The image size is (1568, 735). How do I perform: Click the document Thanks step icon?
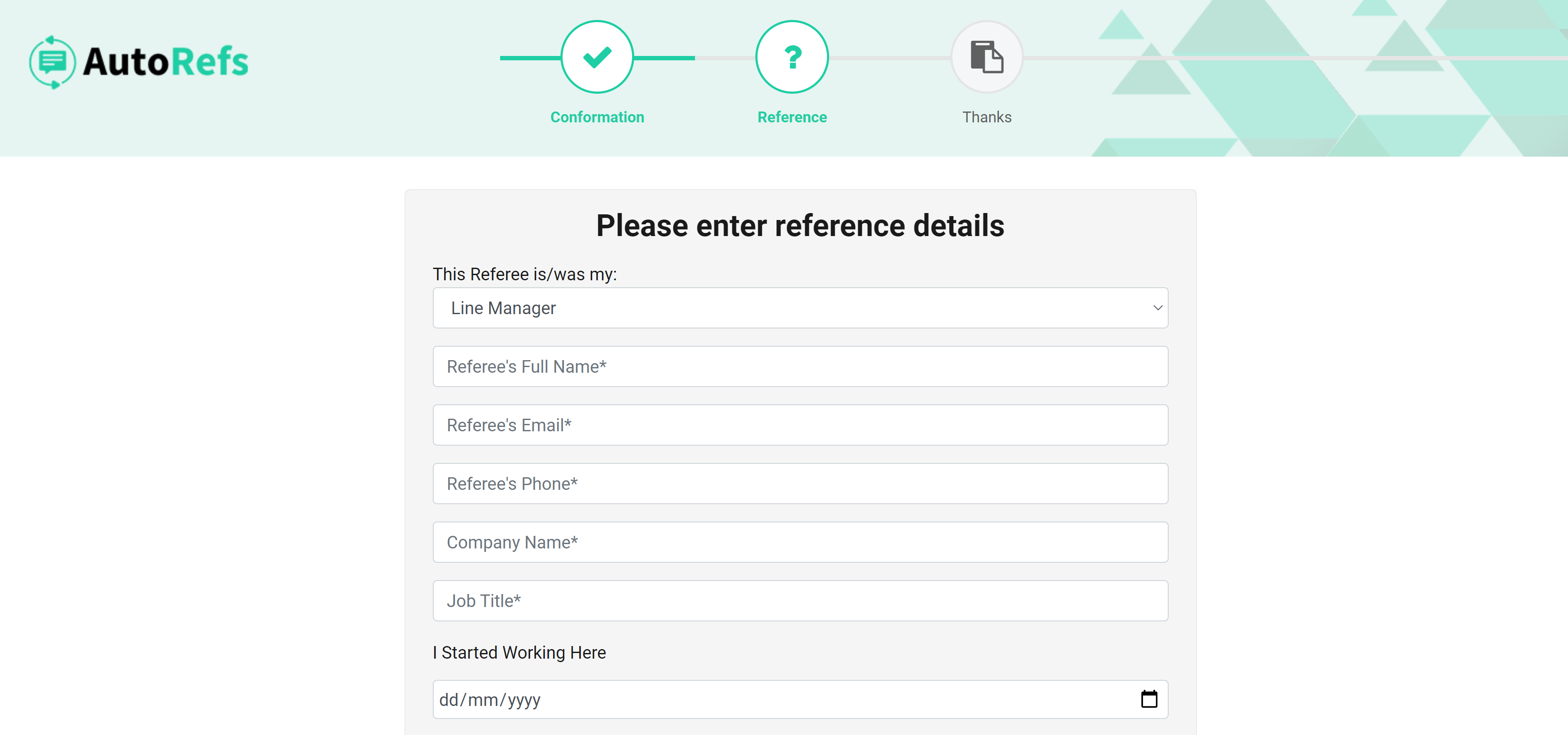click(x=986, y=57)
